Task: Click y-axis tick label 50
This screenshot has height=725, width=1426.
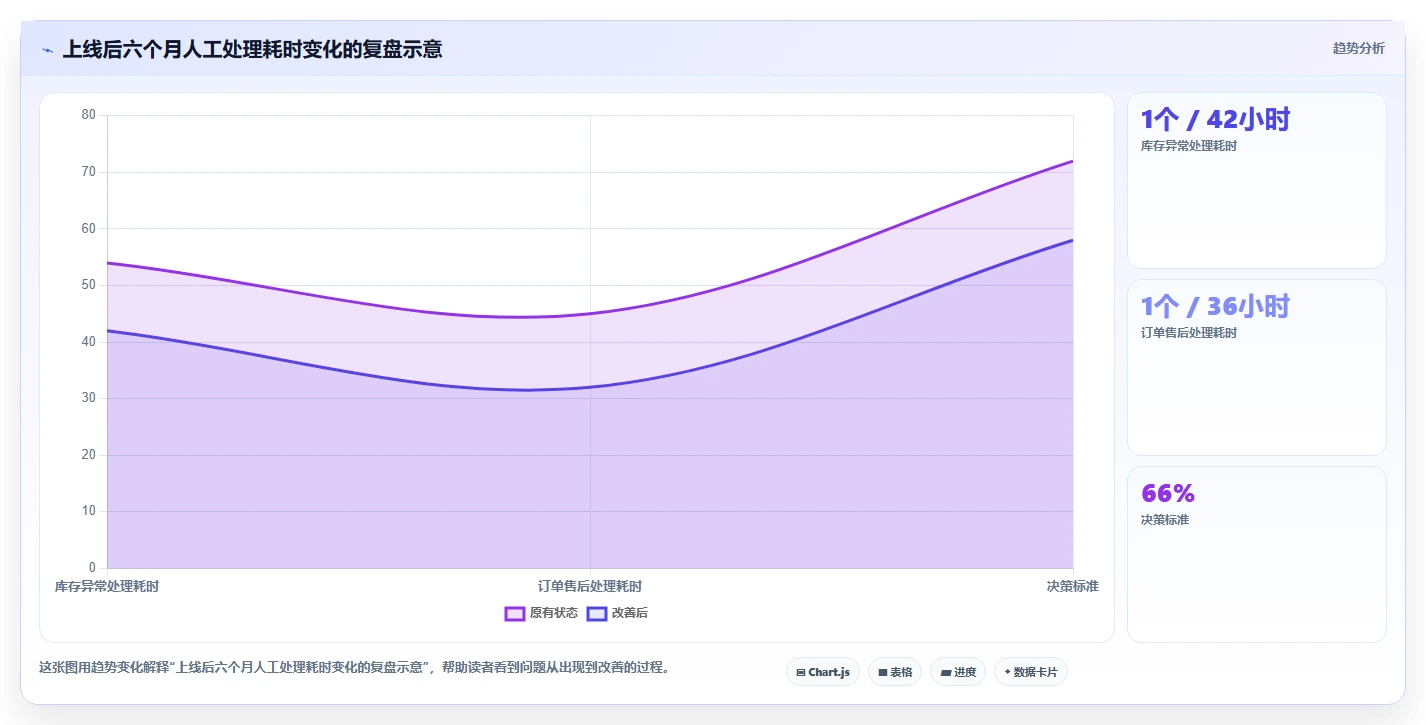Action: click(89, 285)
